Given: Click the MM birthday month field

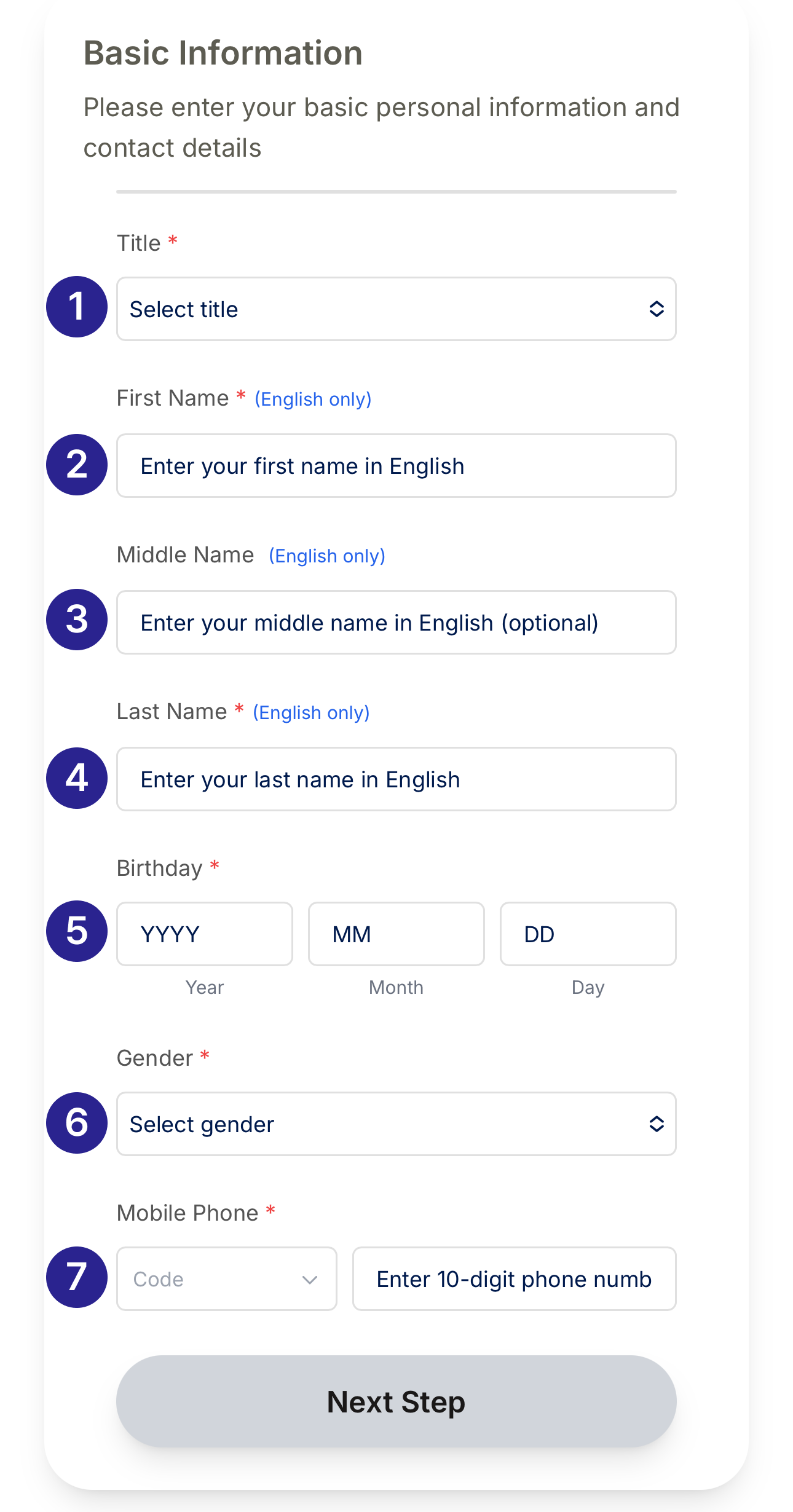Looking at the screenshot, I should coord(396,934).
